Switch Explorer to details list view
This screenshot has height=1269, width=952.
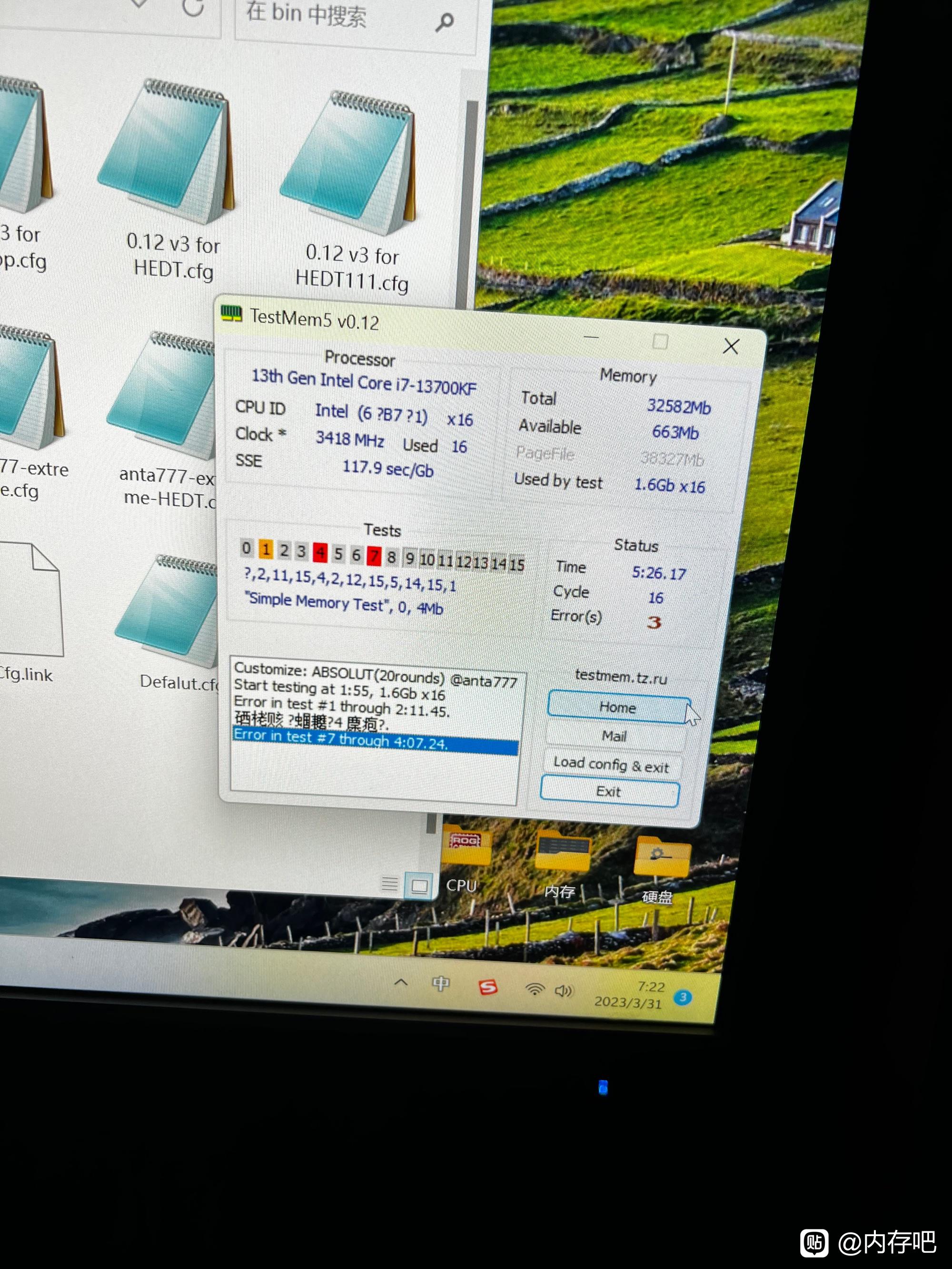[390, 883]
